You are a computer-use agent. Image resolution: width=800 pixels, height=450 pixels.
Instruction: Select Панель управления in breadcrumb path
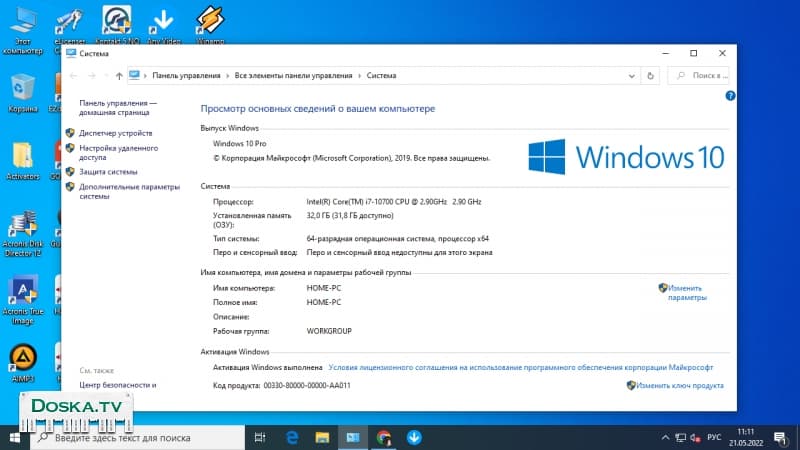point(186,75)
